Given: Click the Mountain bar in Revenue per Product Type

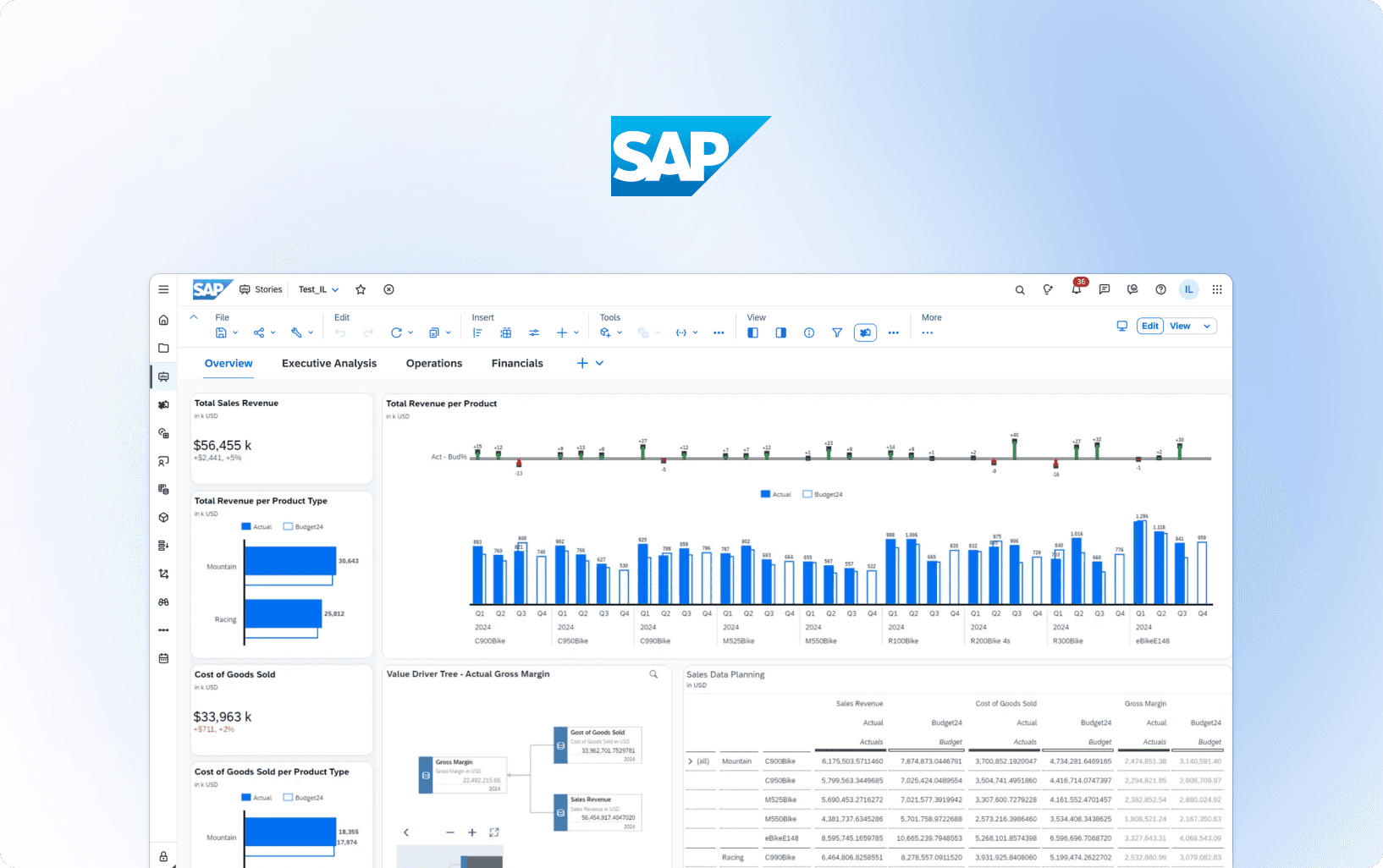Looking at the screenshot, I should tap(290, 561).
